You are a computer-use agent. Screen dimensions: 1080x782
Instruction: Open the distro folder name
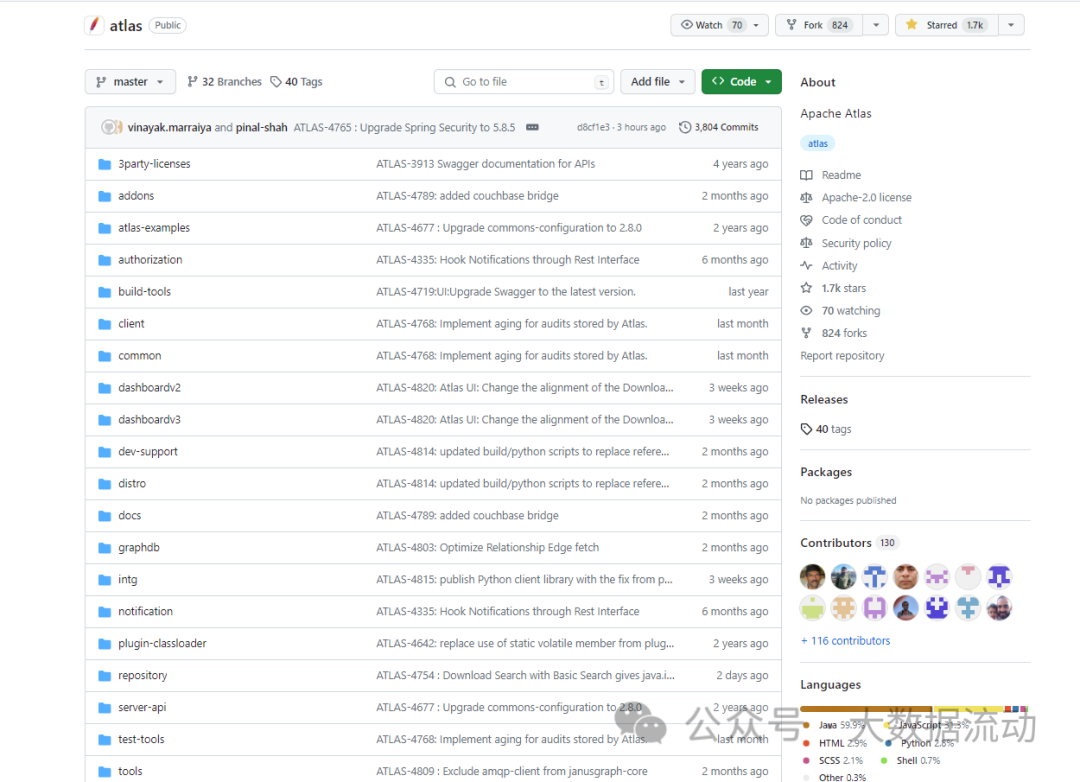pos(132,484)
